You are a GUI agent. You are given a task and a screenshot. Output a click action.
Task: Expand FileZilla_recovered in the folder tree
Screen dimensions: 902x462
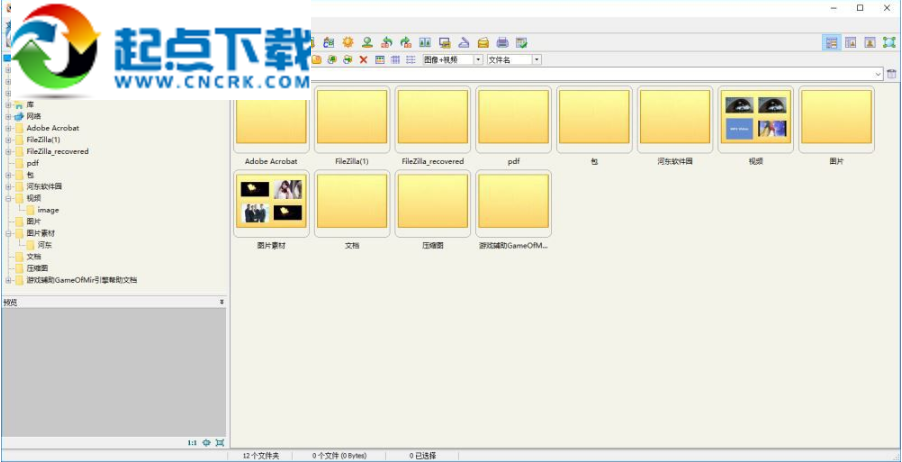(x=8, y=151)
